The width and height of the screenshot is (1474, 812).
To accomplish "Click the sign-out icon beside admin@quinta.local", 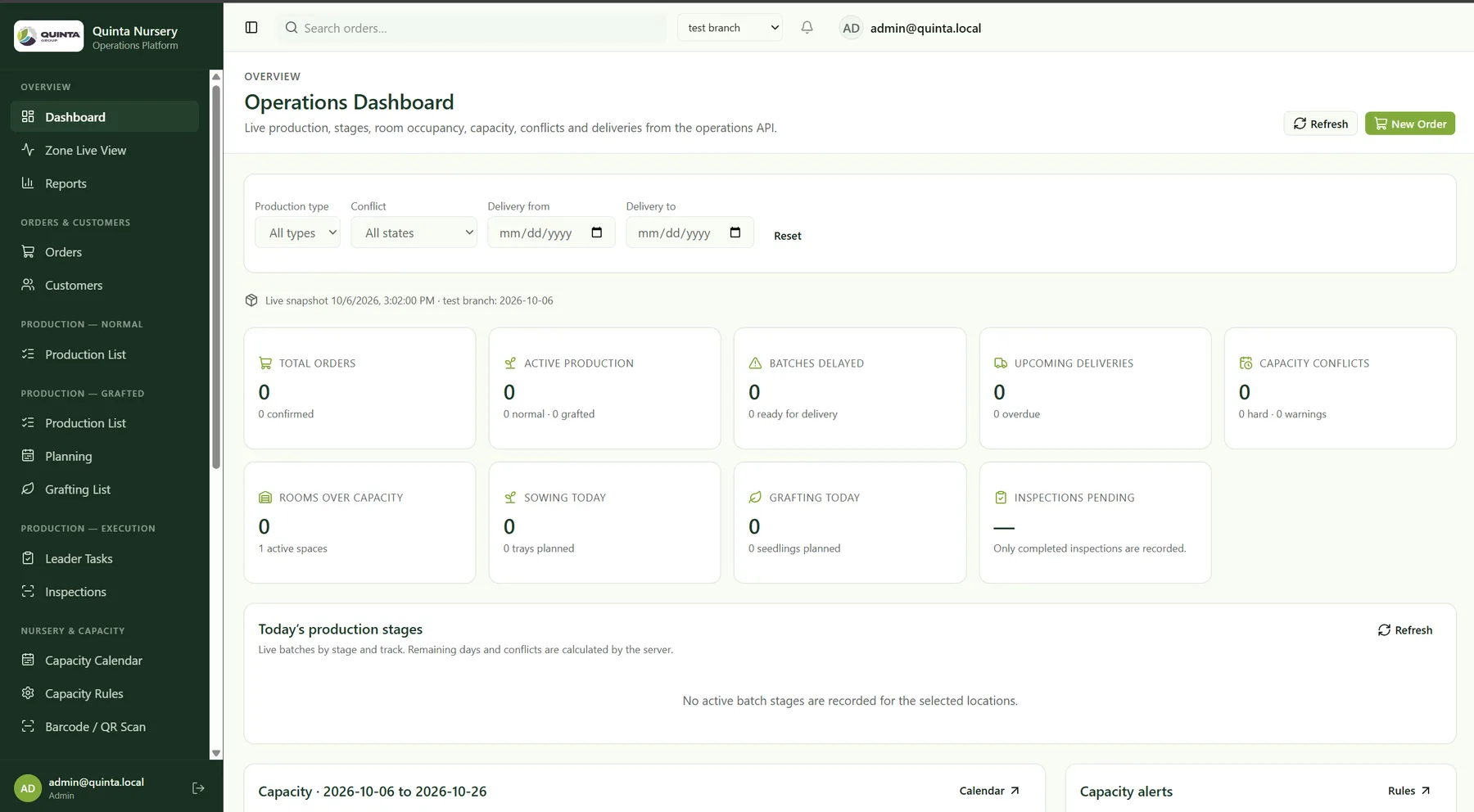I will (198, 788).
